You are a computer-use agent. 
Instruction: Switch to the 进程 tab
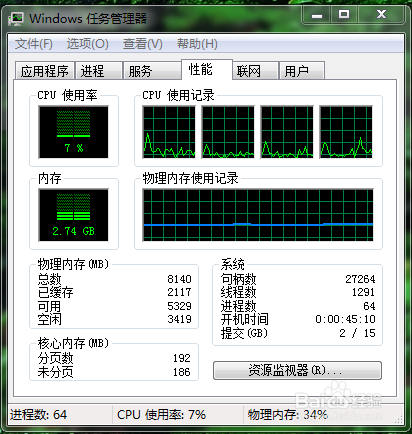[99, 71]
